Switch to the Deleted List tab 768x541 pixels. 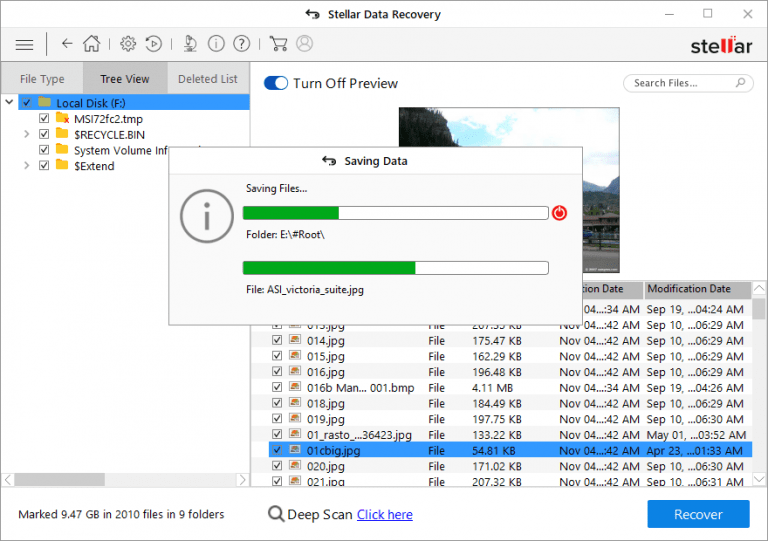pyautogui.click(x=208, y=78)
